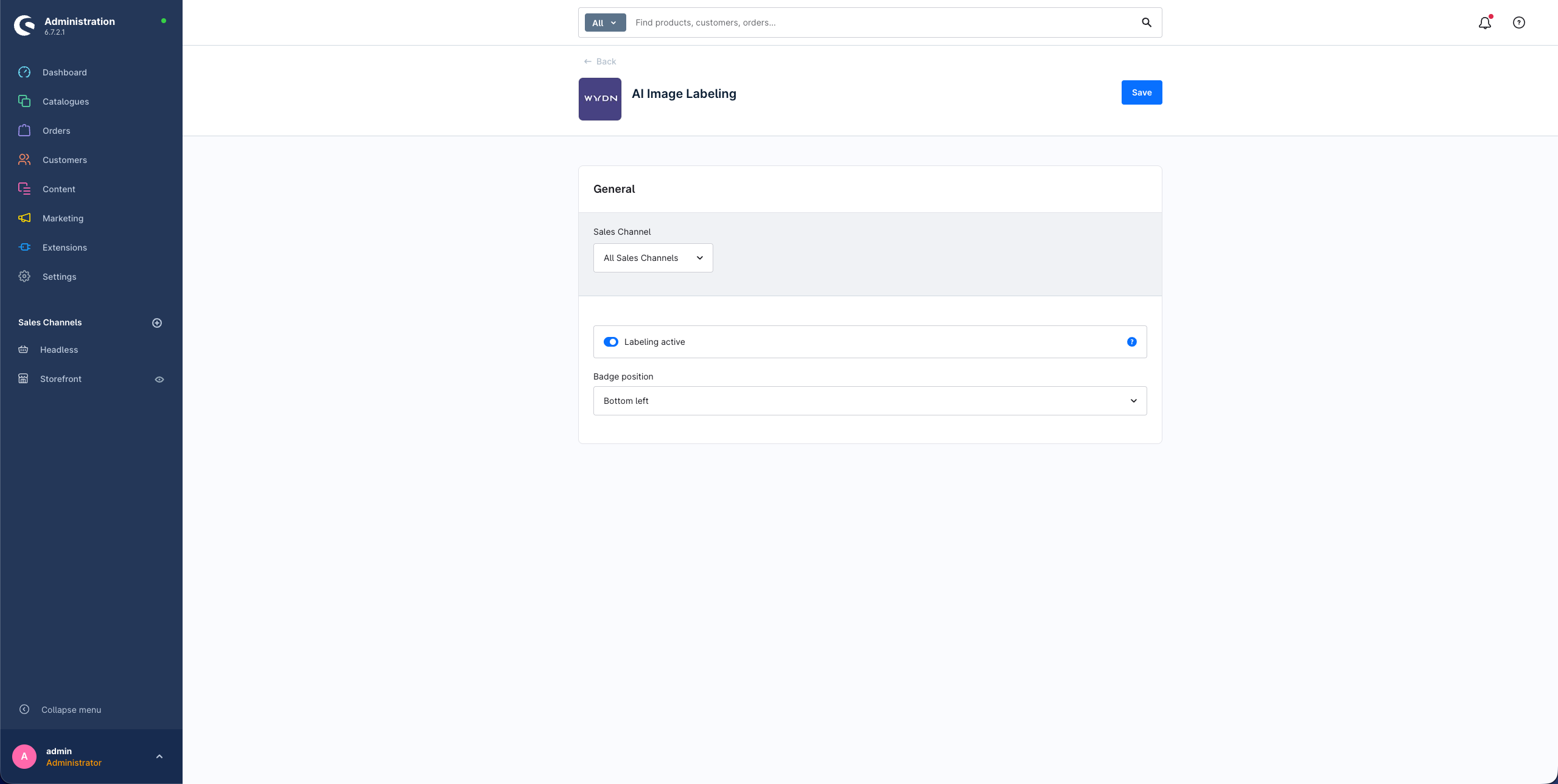Click the Administrator role text
Image resolution: width=1558 pixels, height=784 pixels.
74,763
